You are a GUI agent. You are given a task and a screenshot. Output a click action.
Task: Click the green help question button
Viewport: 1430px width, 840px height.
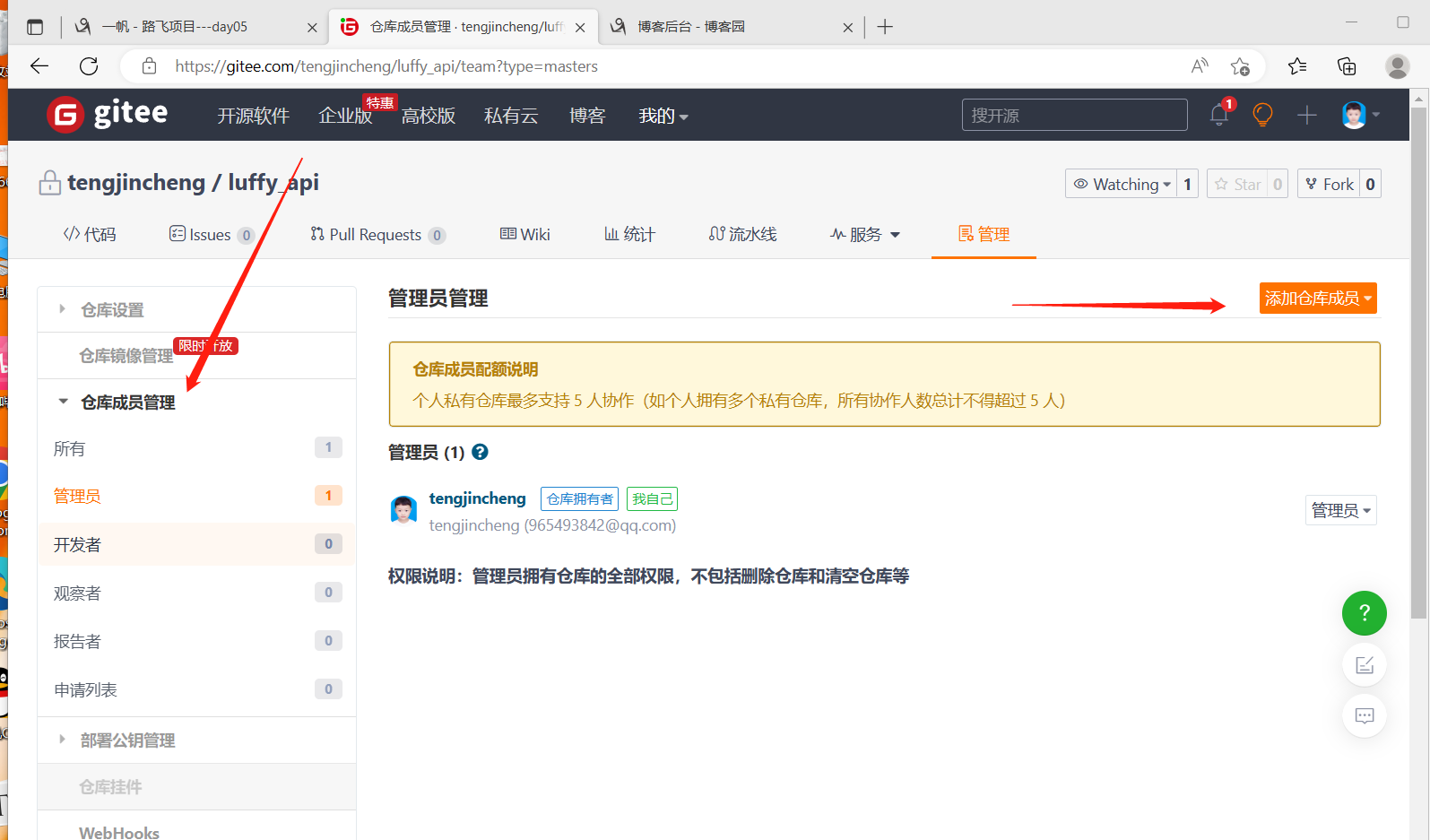click(x=1365, y=613)
